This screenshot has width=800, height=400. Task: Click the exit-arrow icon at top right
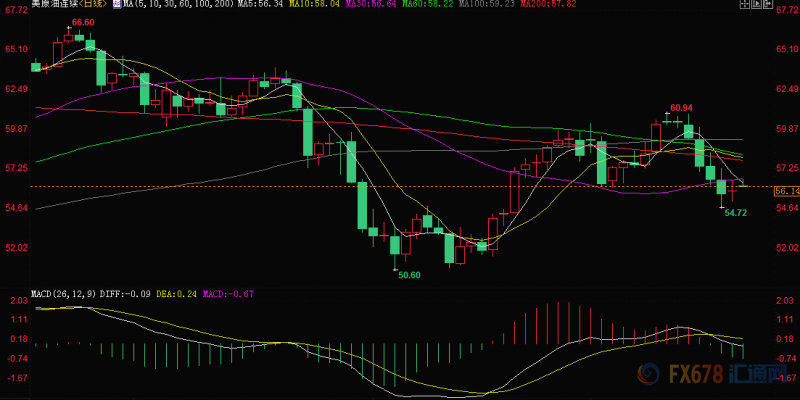(x=768, y=4)
